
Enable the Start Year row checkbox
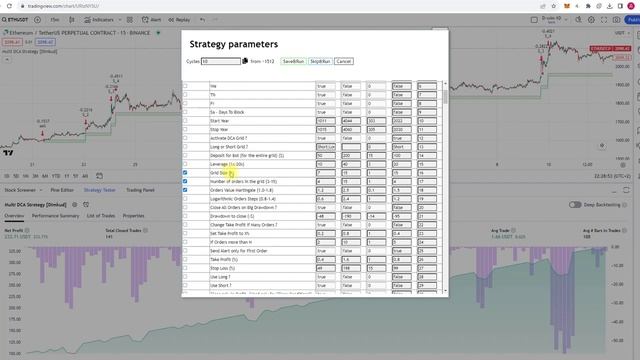pos(185,121)
